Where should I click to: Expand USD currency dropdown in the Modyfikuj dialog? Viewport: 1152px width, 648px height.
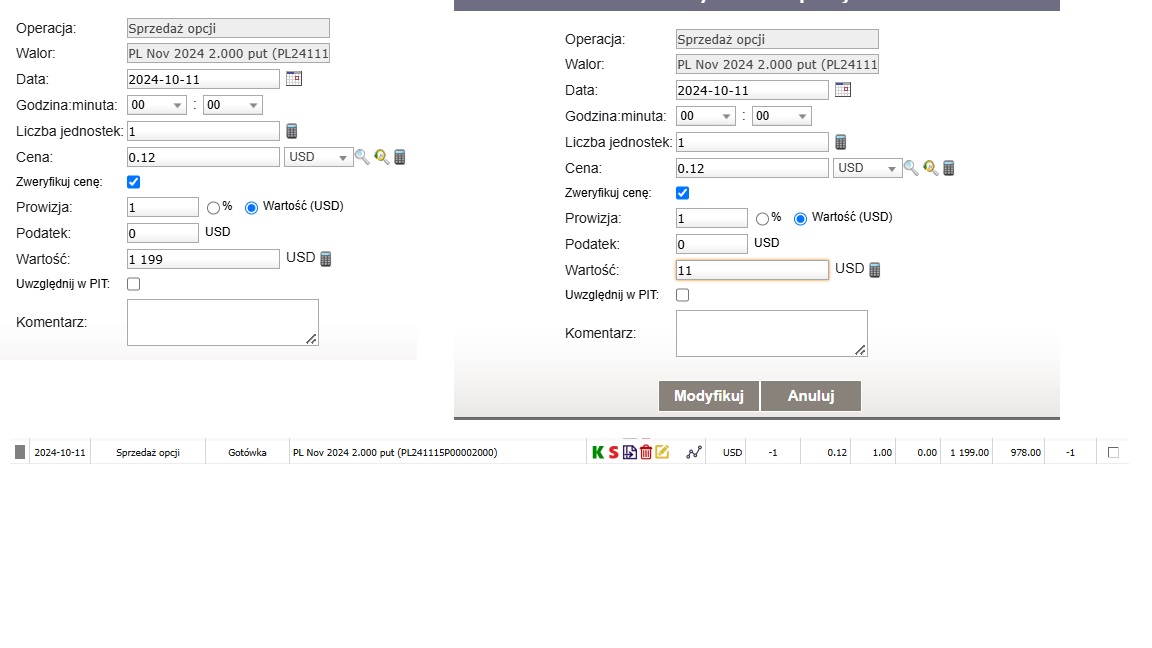[867, 168]
